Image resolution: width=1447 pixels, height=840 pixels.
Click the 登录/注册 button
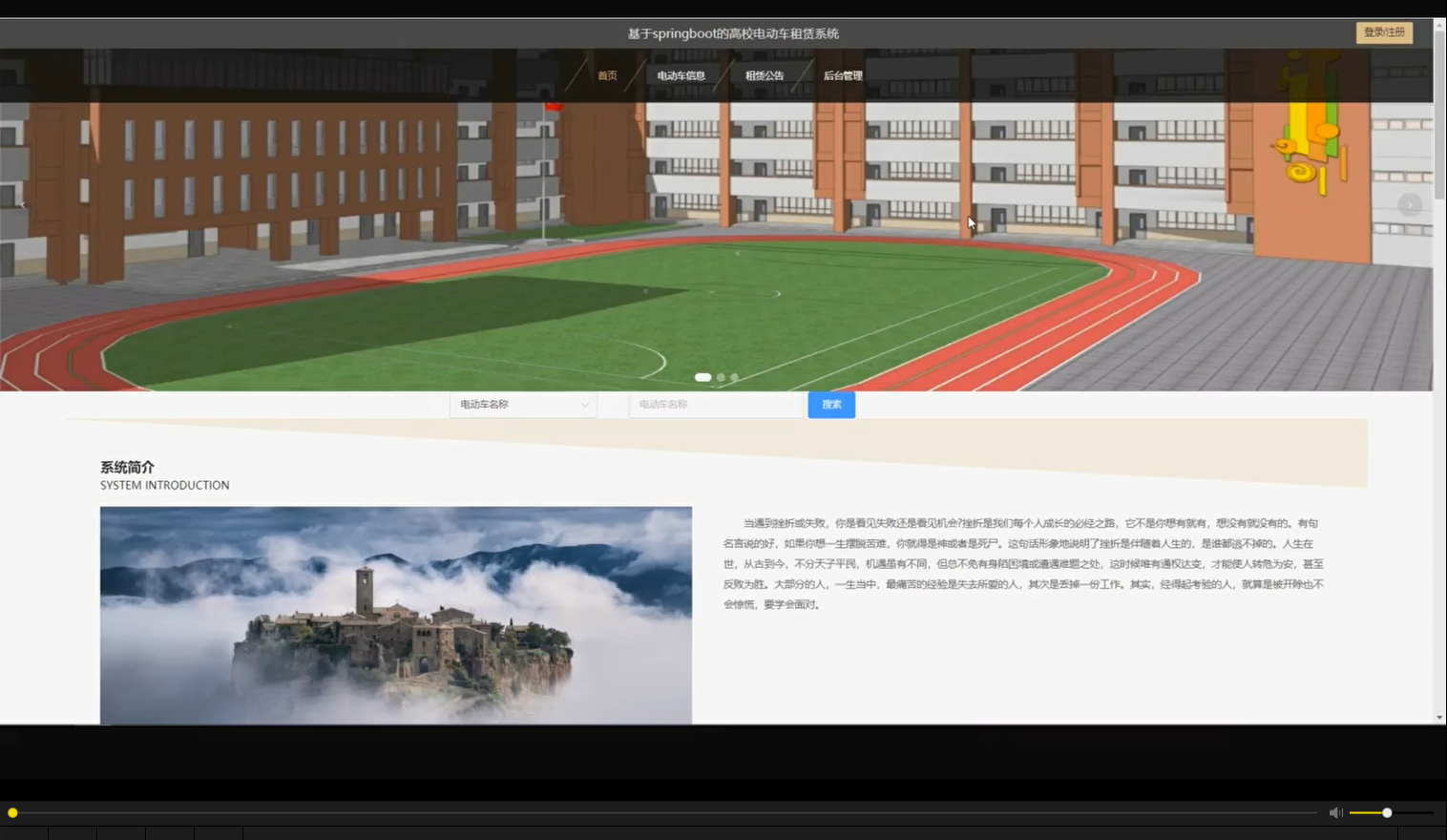1384,31
